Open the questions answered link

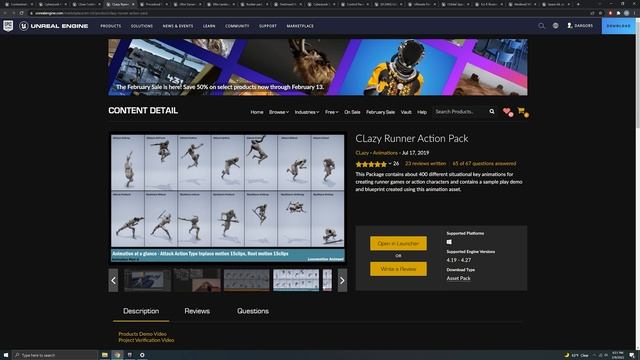(484, 164)
